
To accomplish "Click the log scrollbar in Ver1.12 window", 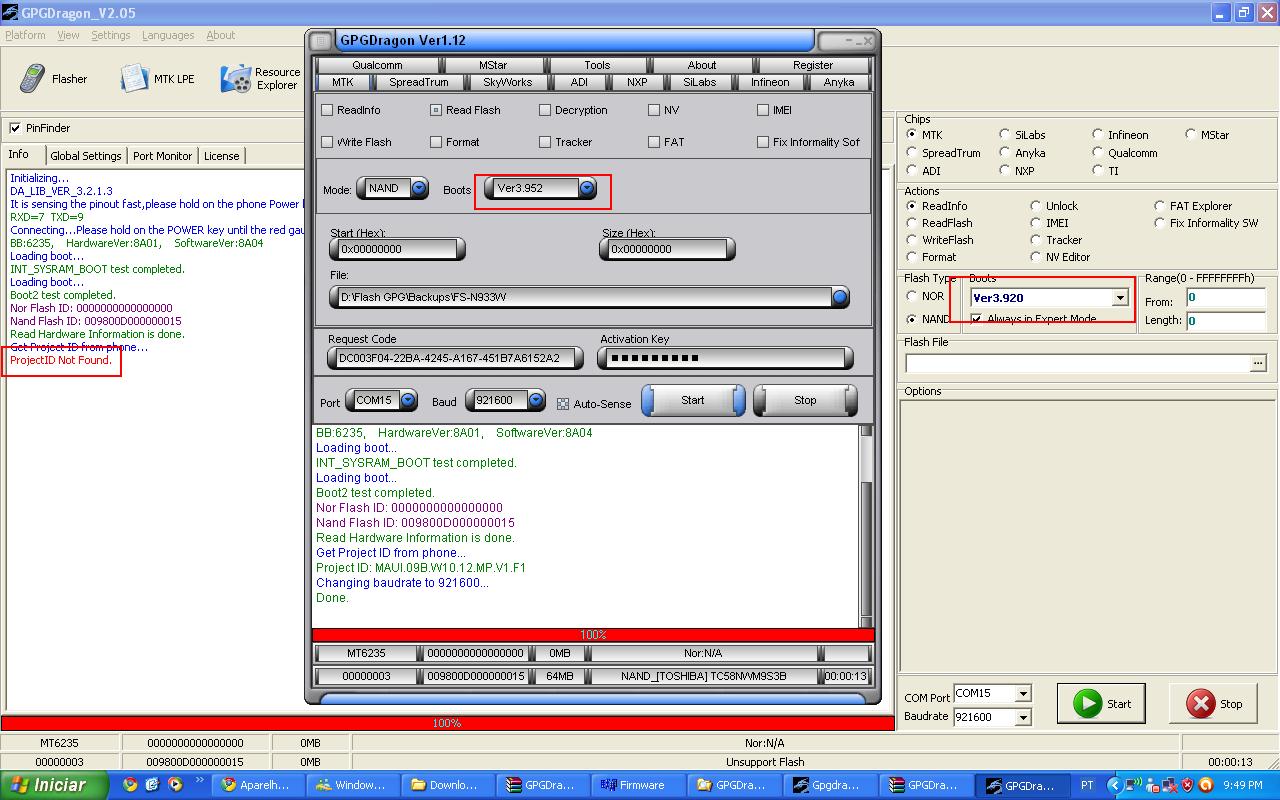I will 866,525.
